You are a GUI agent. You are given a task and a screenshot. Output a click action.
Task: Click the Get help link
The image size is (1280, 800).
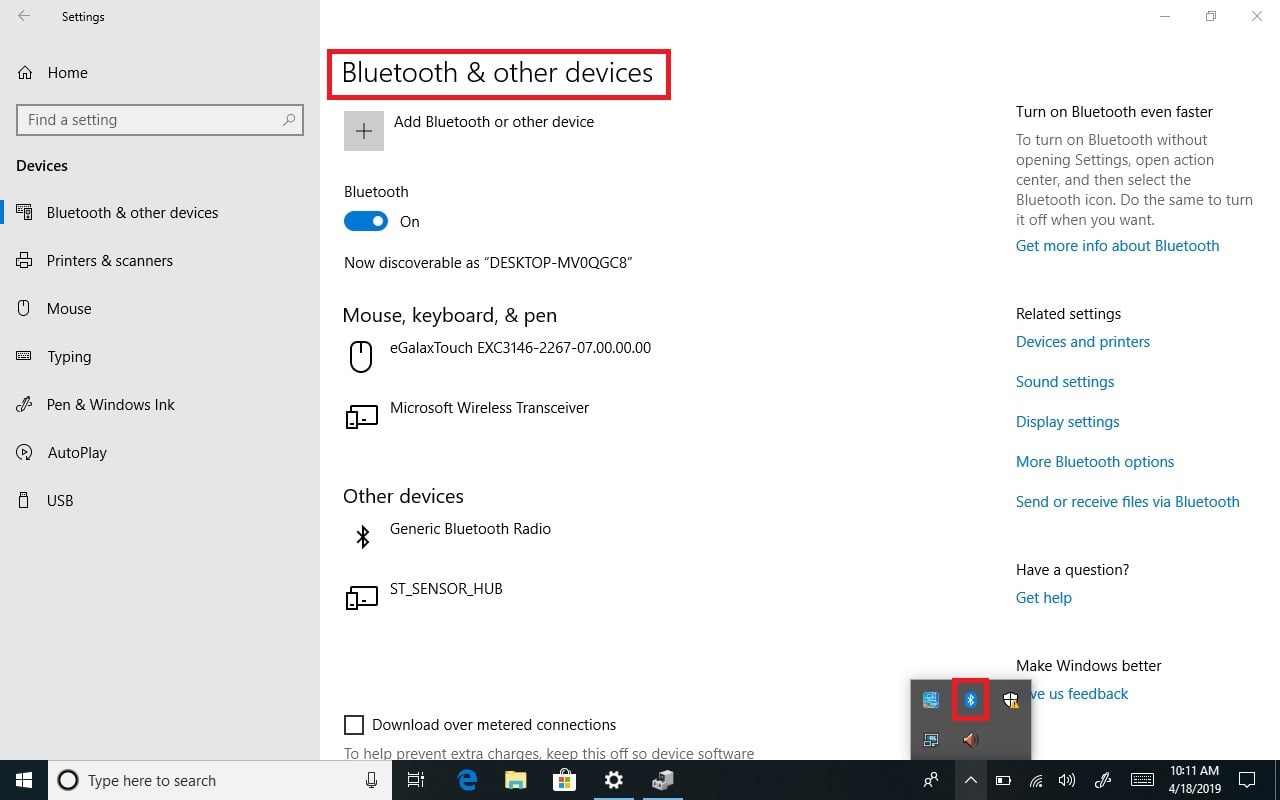coord(1044,598)
